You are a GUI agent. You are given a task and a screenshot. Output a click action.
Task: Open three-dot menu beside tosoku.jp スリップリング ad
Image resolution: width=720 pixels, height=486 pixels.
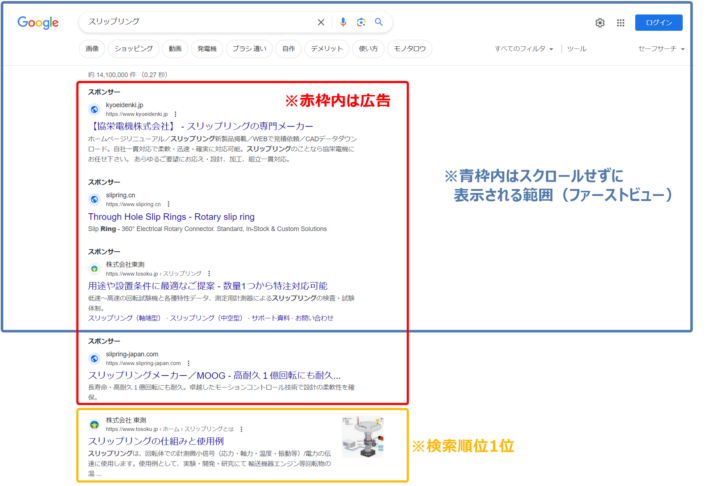tap(209, 273)
